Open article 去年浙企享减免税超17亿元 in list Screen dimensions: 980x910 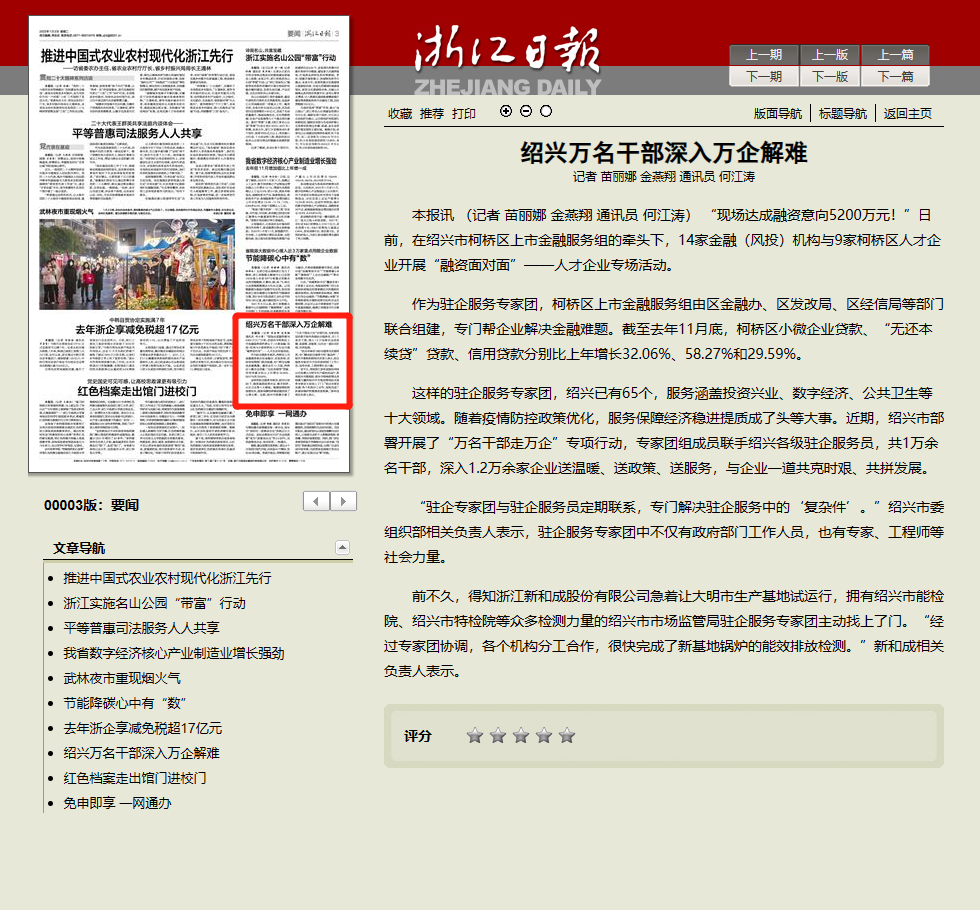(x=142, y=728)
